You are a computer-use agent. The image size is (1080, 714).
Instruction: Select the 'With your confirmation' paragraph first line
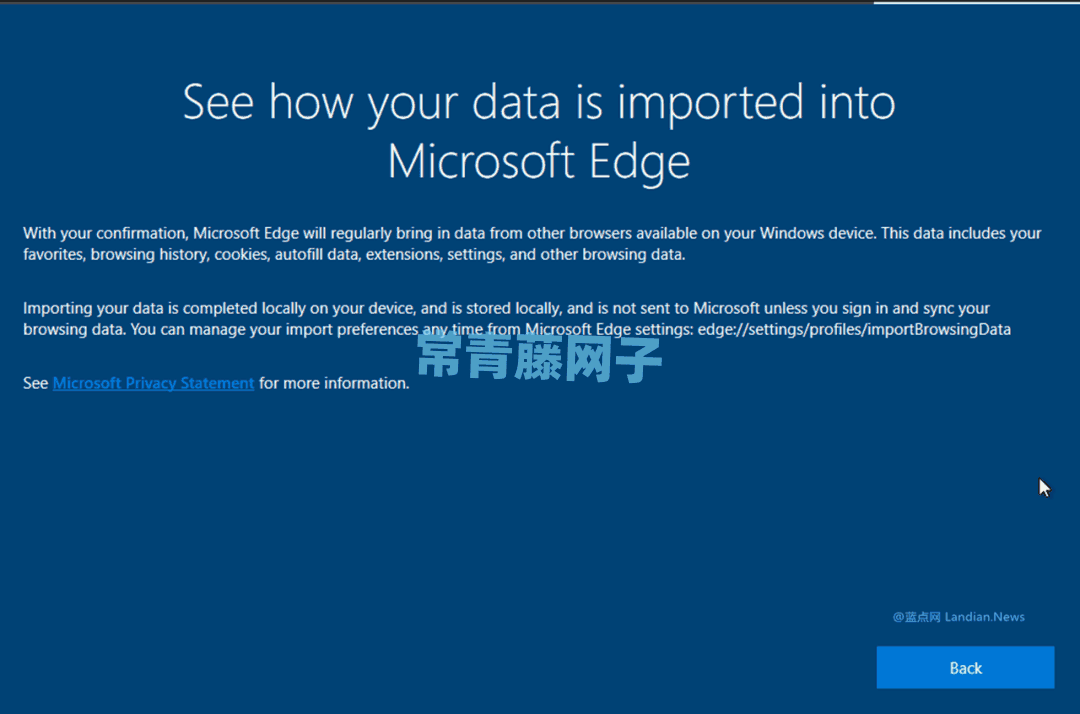tap(532, 233)
